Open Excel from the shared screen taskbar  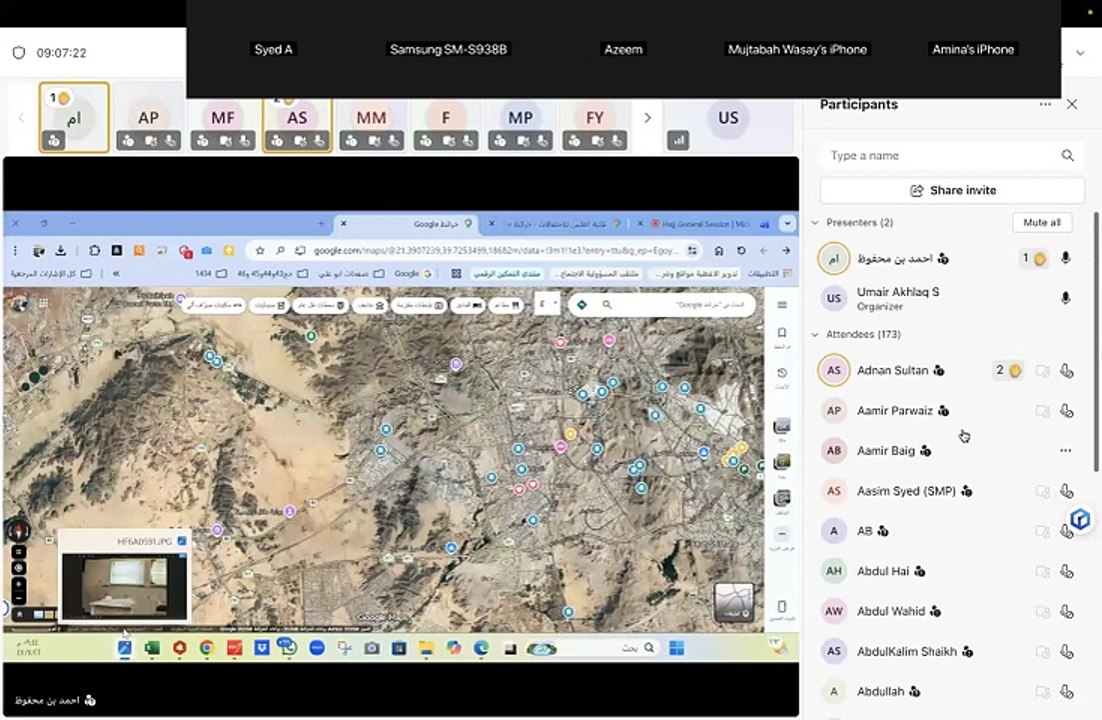point(152,648)
